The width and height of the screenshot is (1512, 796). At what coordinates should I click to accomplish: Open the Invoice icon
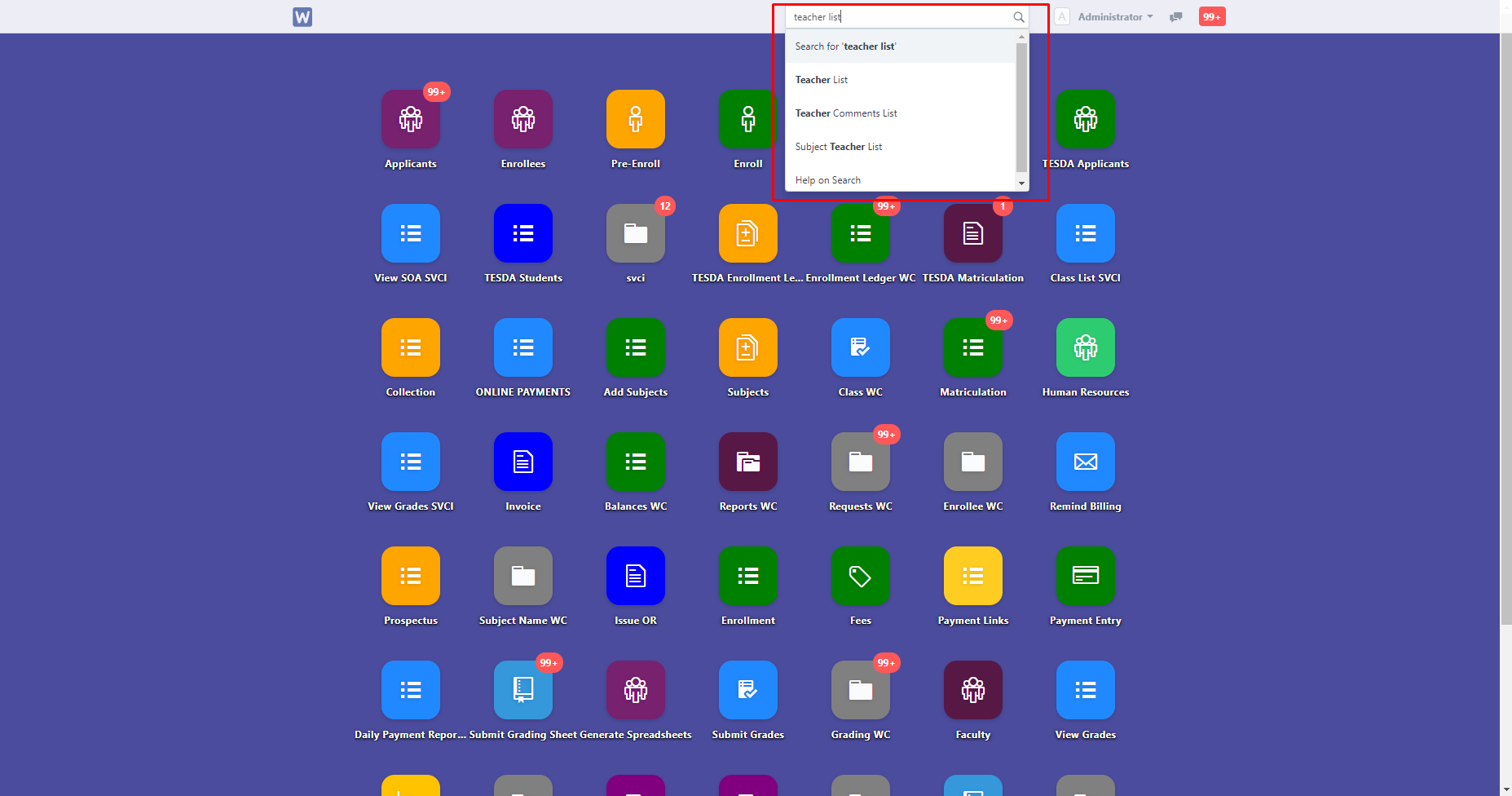[x=523, y=462]
